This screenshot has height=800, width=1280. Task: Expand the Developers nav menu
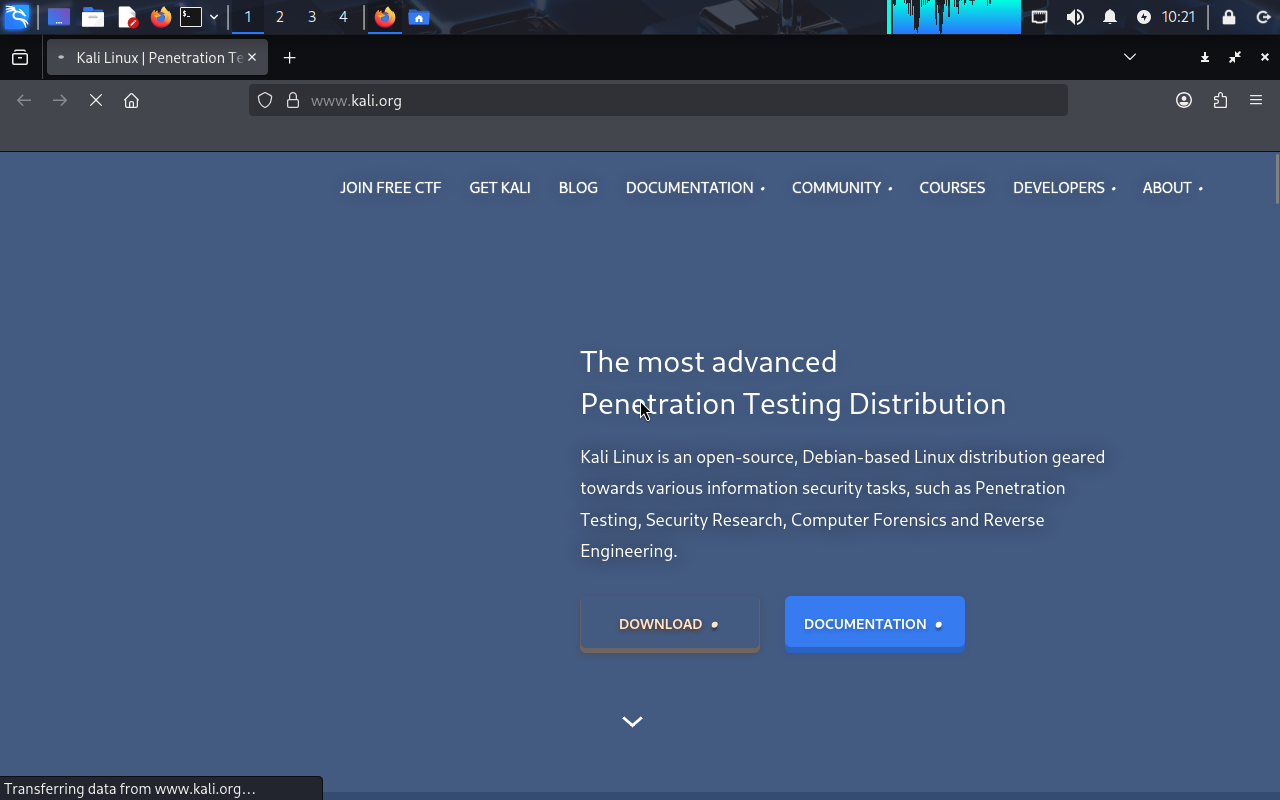tap(1063, 188)
